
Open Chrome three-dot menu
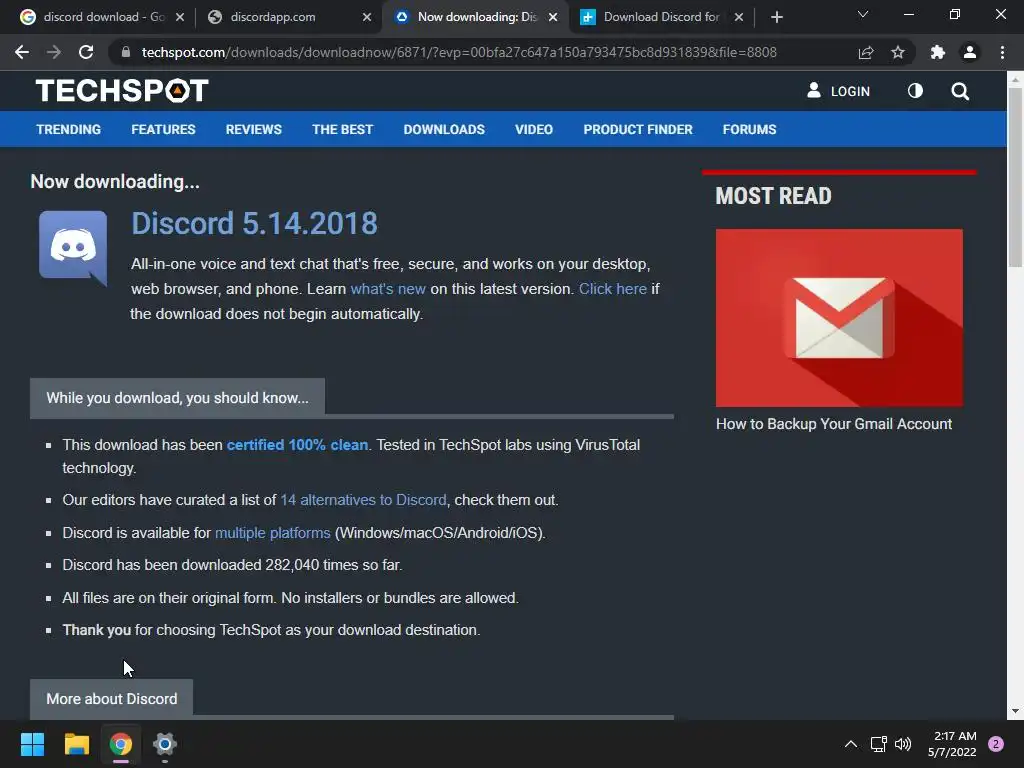coord(1002,52)
